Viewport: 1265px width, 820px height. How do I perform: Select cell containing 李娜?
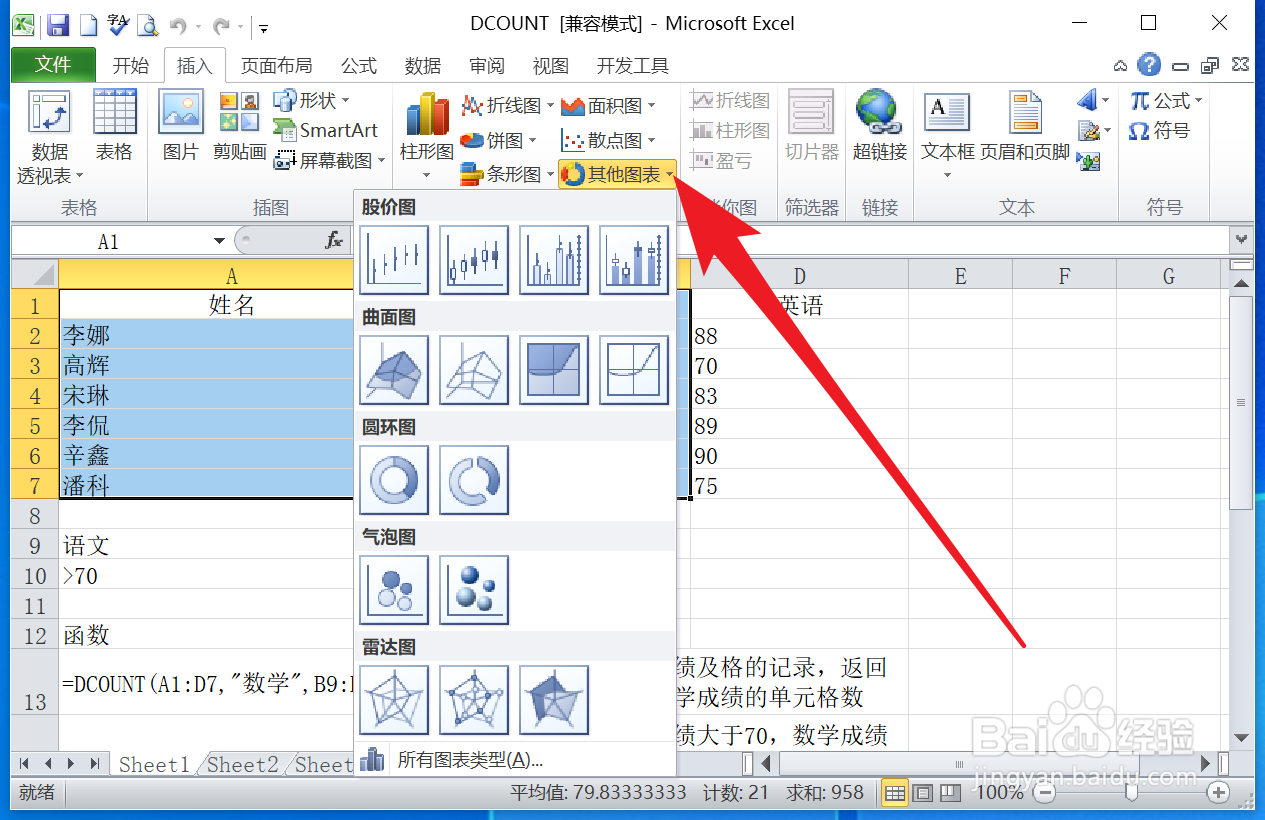[x=207, y=335]
